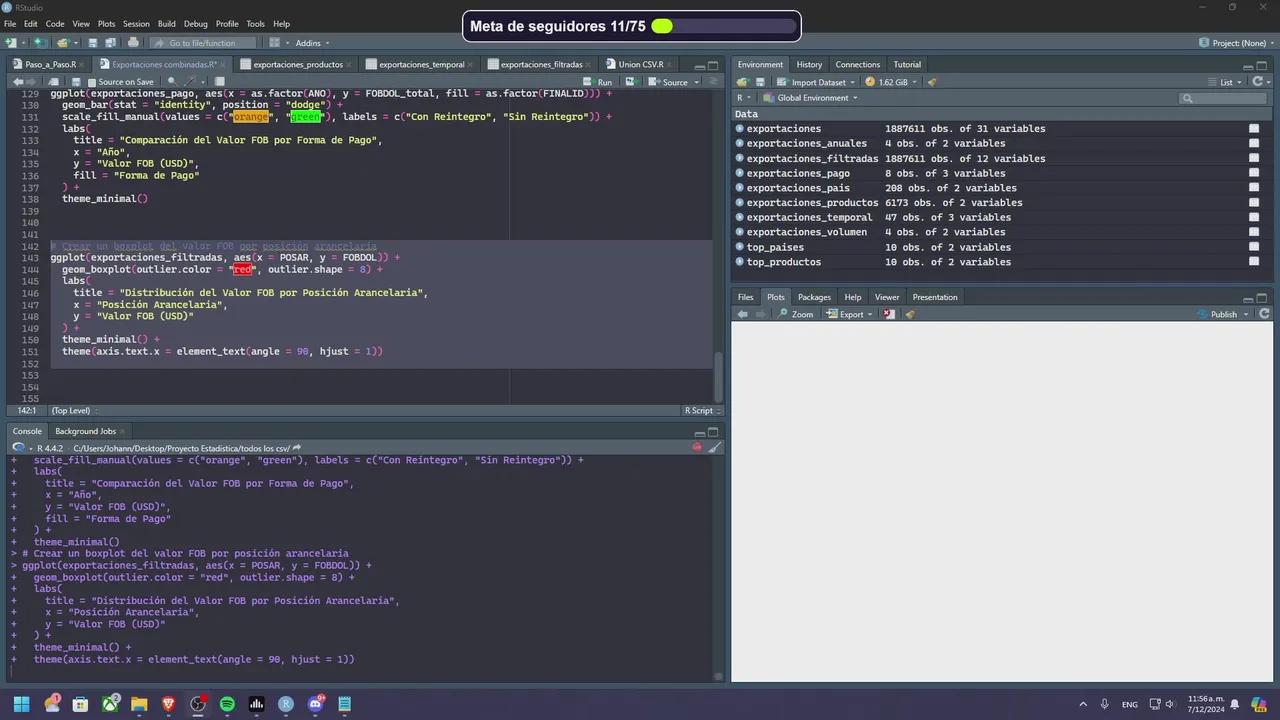Save the workspace from the Environment toolbar
This screenshot has height=720, width=1280.
(x=760, y=82)
